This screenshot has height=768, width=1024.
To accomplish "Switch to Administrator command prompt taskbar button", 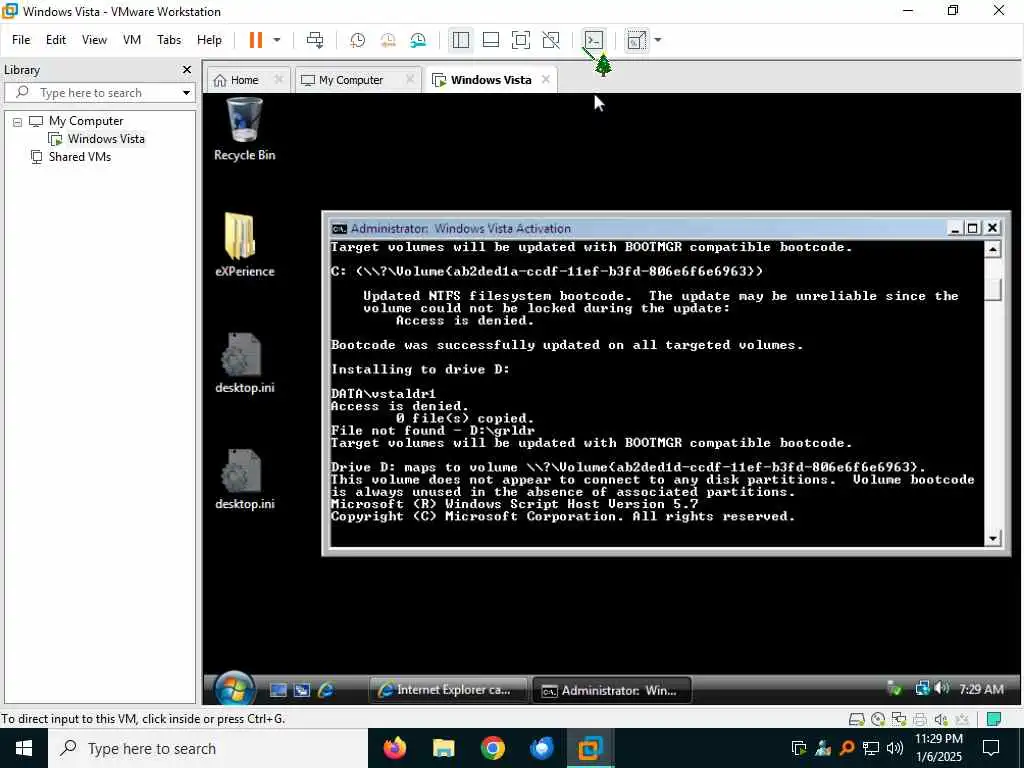I will point(613,690).
